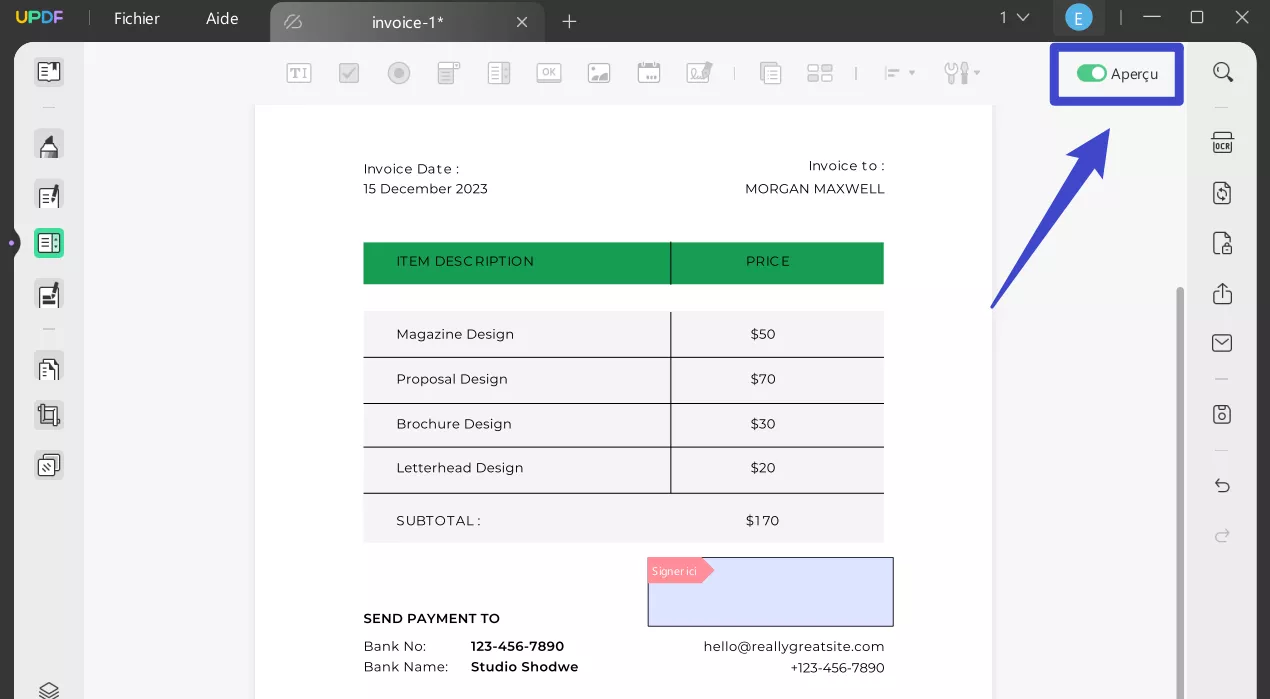Image resolution: width=1270 pixels, height=699 pixels.
Task: Select the text field form tool
Action: 298,72
